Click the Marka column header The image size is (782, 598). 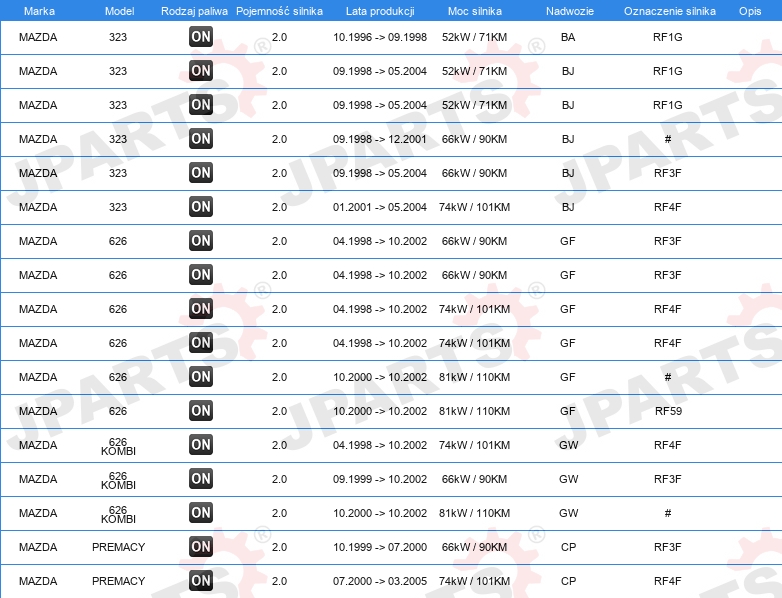click(x=39, y=11)
